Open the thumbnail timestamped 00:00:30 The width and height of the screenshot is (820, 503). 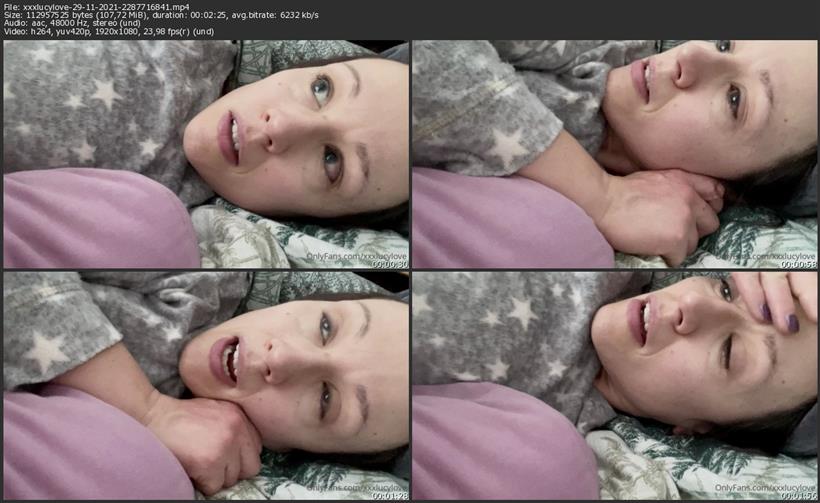pyautogui.click(x=206, y=154)
